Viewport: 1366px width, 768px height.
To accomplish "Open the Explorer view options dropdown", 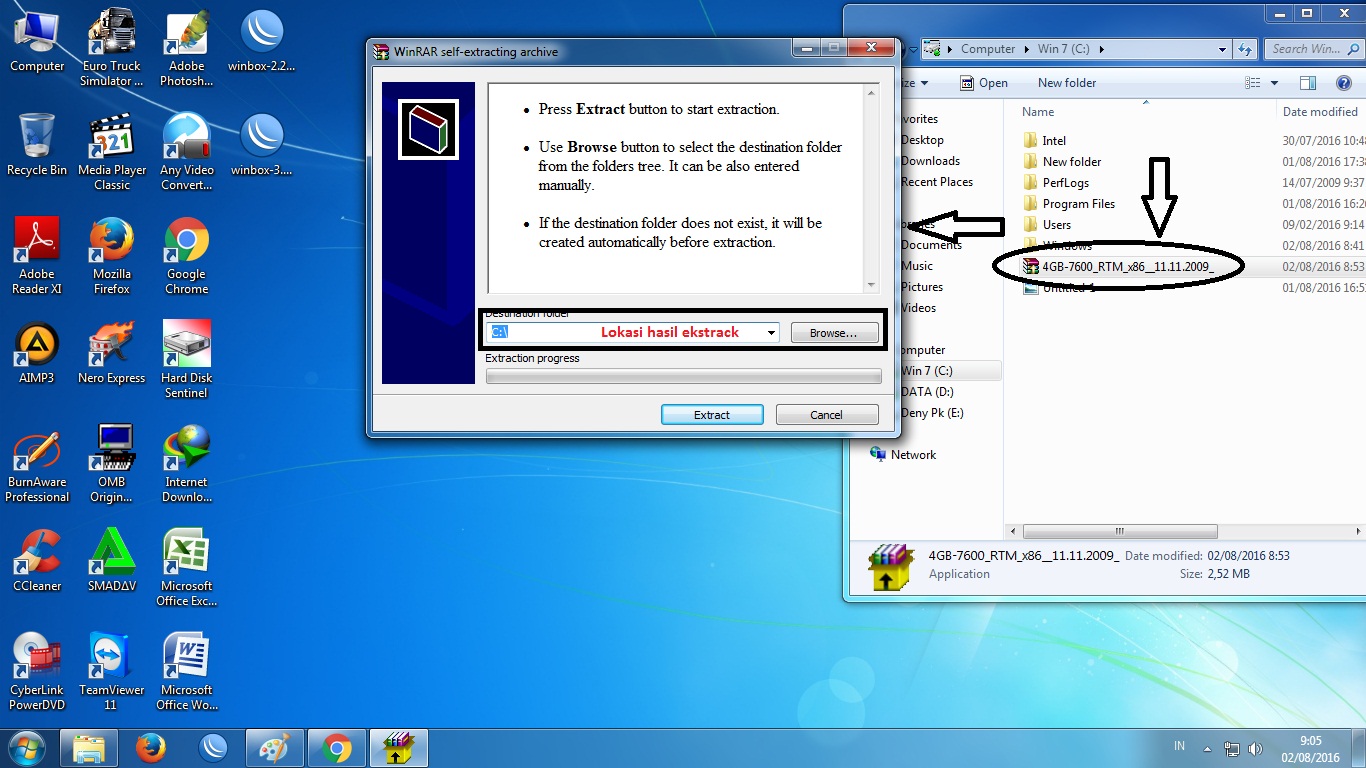I will point(1274,83).
